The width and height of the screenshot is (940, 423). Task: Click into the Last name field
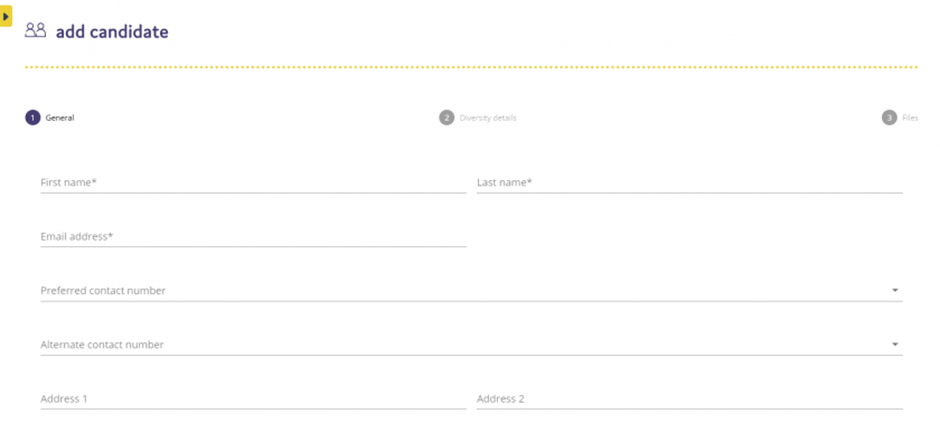coord(689,182)
